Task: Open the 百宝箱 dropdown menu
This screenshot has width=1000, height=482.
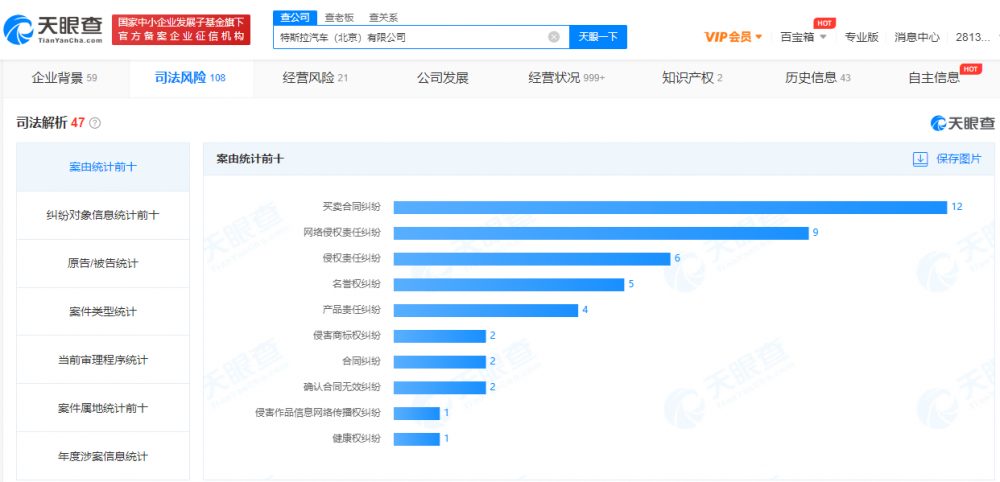Action: 823,37
